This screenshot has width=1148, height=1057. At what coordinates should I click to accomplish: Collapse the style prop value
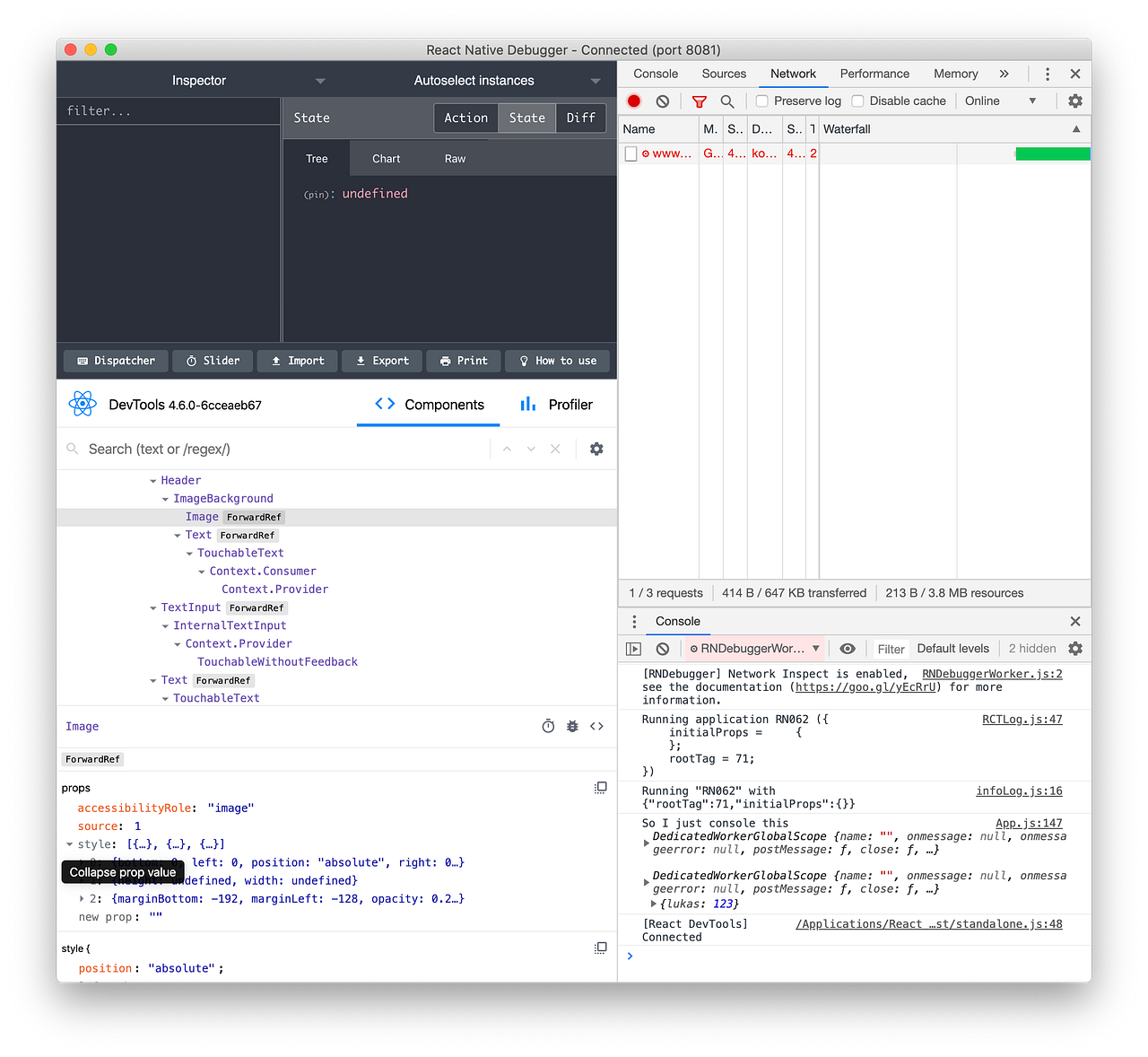click(x=70, y=844)
